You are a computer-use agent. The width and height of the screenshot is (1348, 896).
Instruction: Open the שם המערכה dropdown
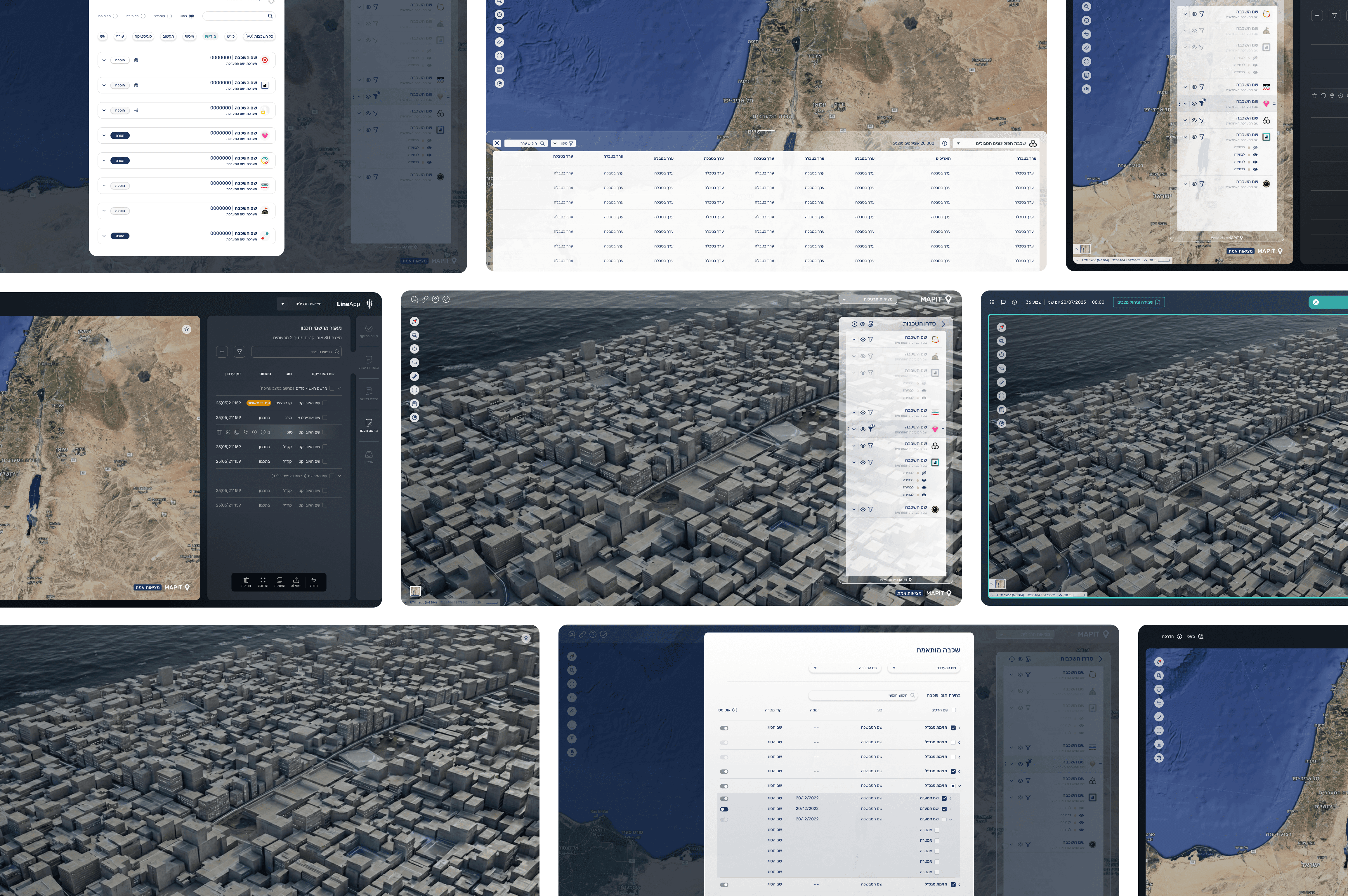click(x=923, y=667)
